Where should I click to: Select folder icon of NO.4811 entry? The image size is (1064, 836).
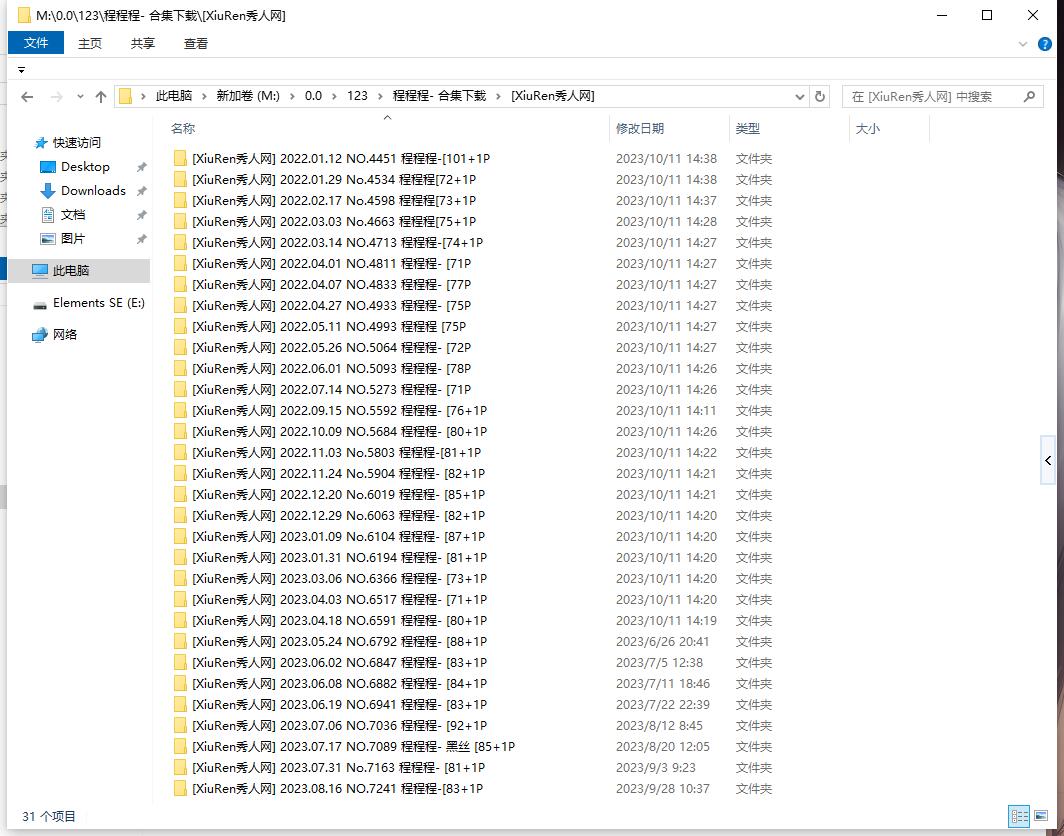(180, 263)
